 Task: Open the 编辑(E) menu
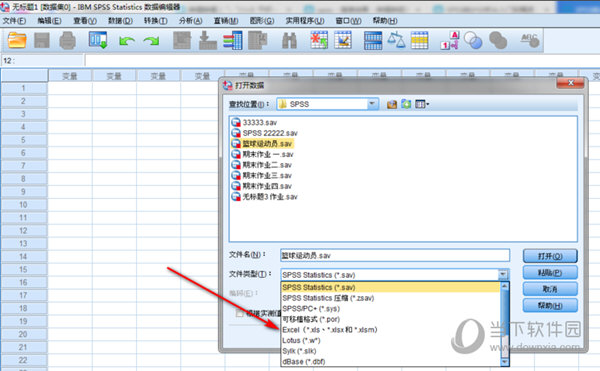click(49, 21)
